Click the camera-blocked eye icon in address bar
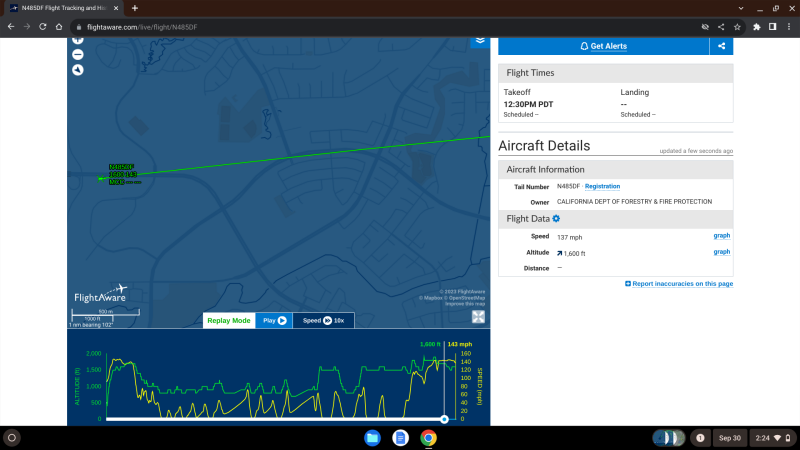This screenshot has width=800, height=450. (x=705, y=27)
